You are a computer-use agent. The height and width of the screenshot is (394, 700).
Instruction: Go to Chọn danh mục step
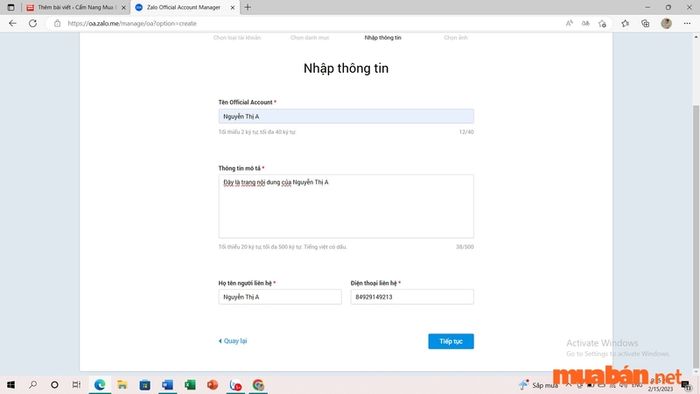coord(310,37)
